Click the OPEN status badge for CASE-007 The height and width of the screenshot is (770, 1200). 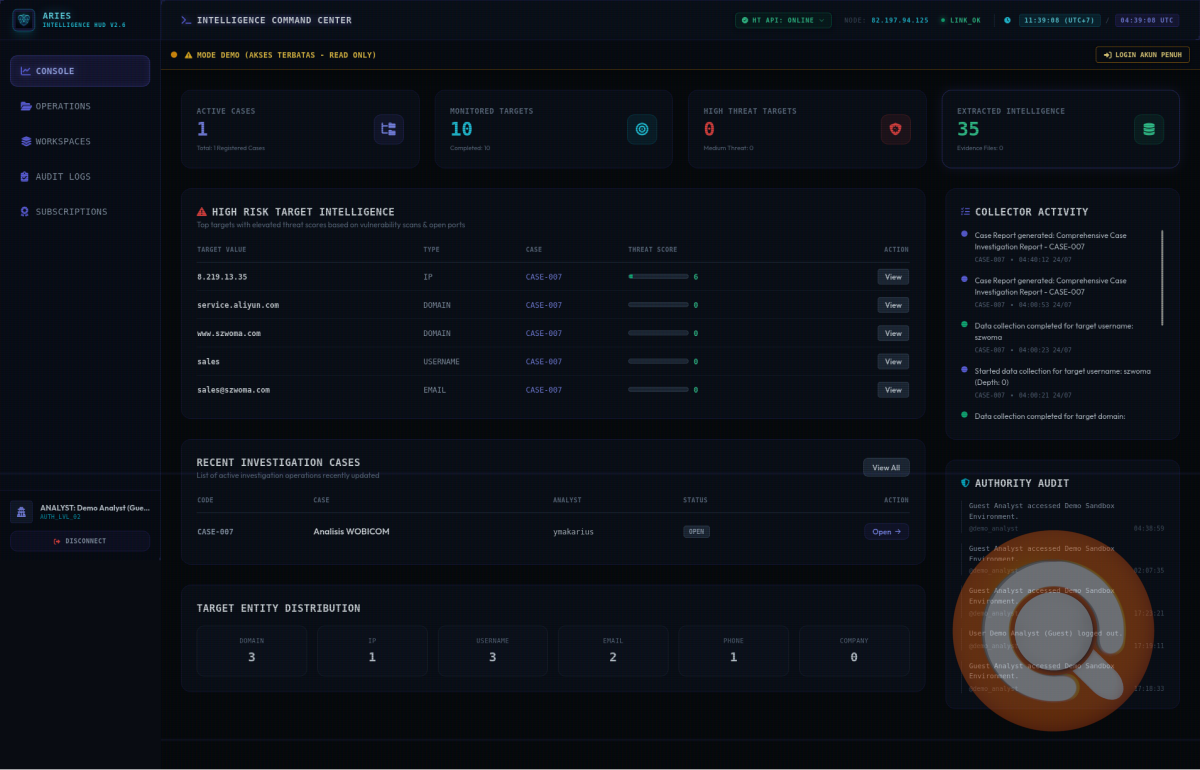tap(697, 532)
